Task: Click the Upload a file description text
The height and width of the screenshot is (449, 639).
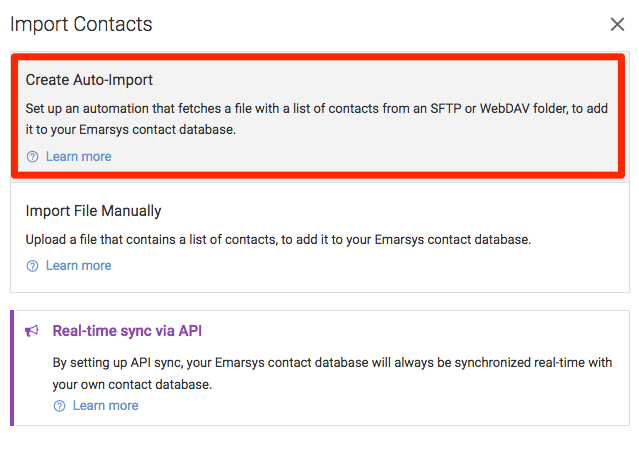Action: pyautogui.click(x=278, y=240)
